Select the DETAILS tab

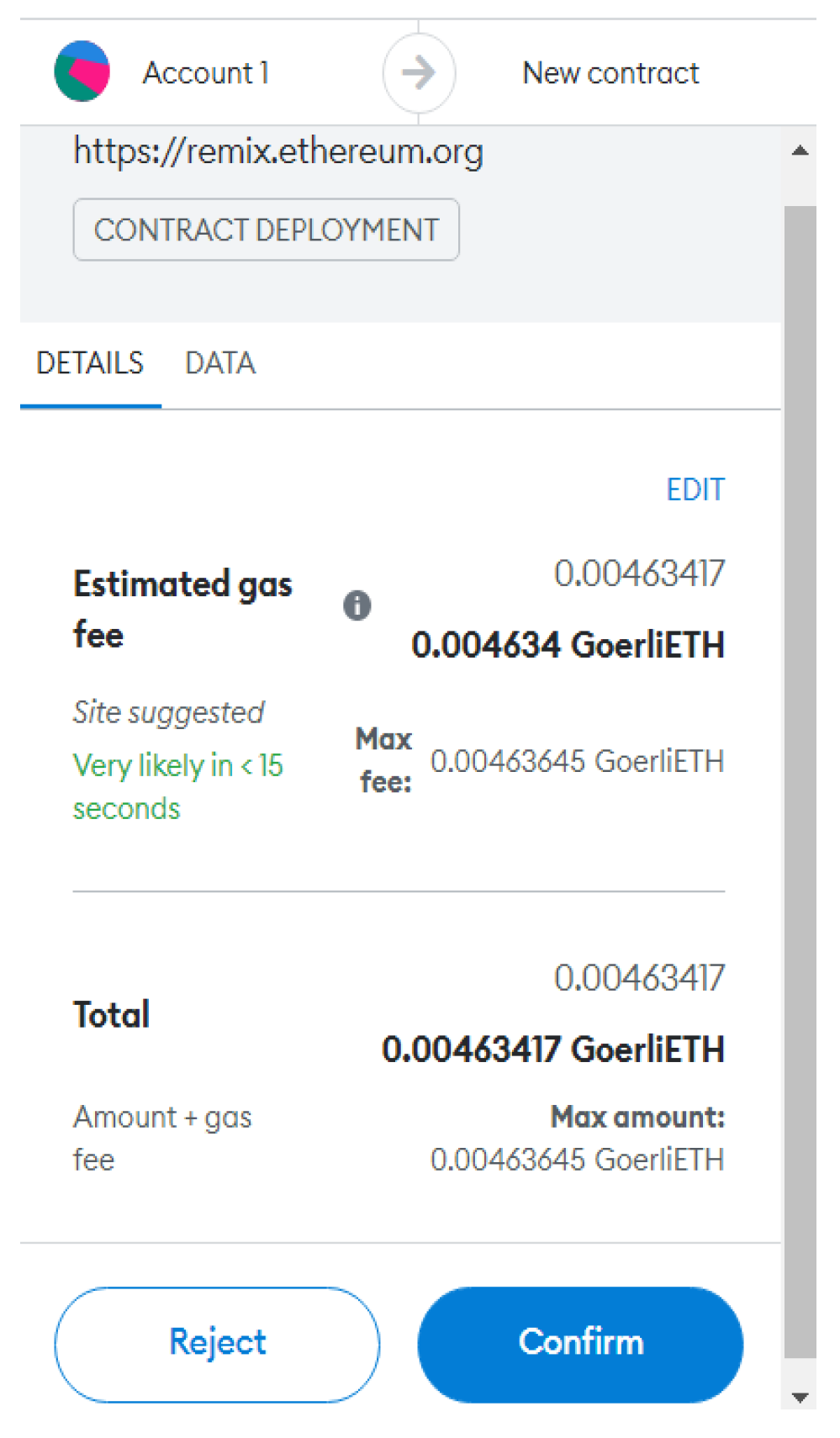(90, 363)
